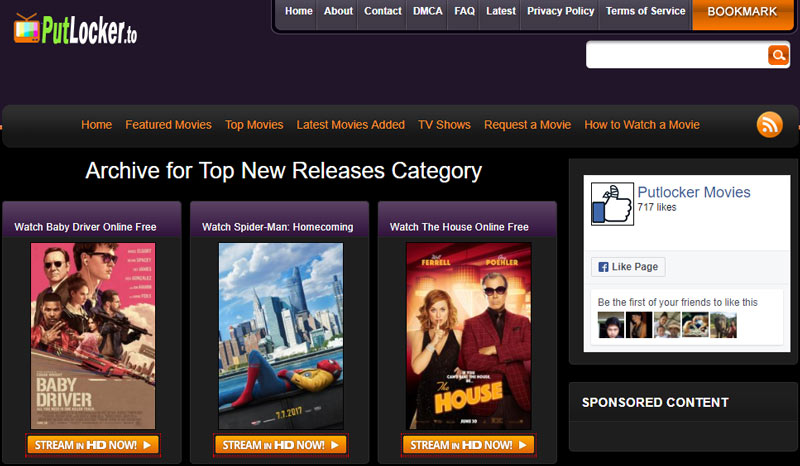This screenshot has width=800, height=466.
Task: Click the SPONSORED CONTENT heading
Action: 655,403
